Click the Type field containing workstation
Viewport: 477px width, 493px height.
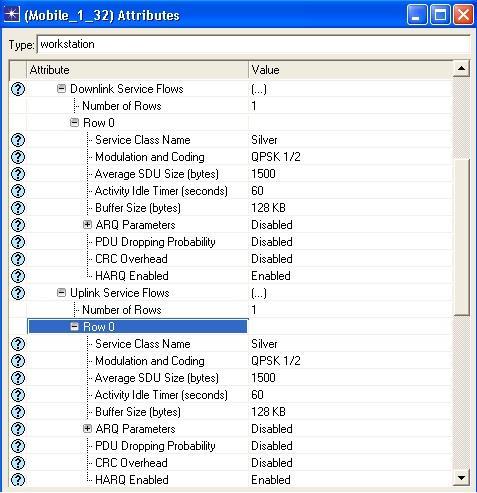[253, 44]
